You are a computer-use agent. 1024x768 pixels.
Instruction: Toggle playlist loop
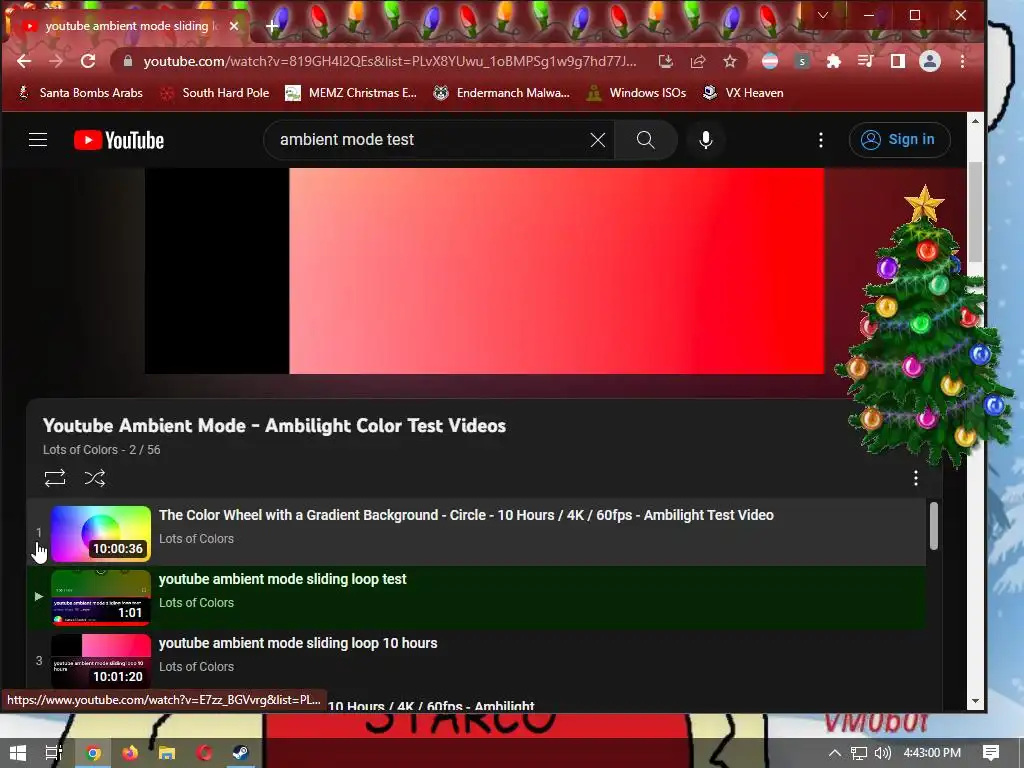point(55,478)
